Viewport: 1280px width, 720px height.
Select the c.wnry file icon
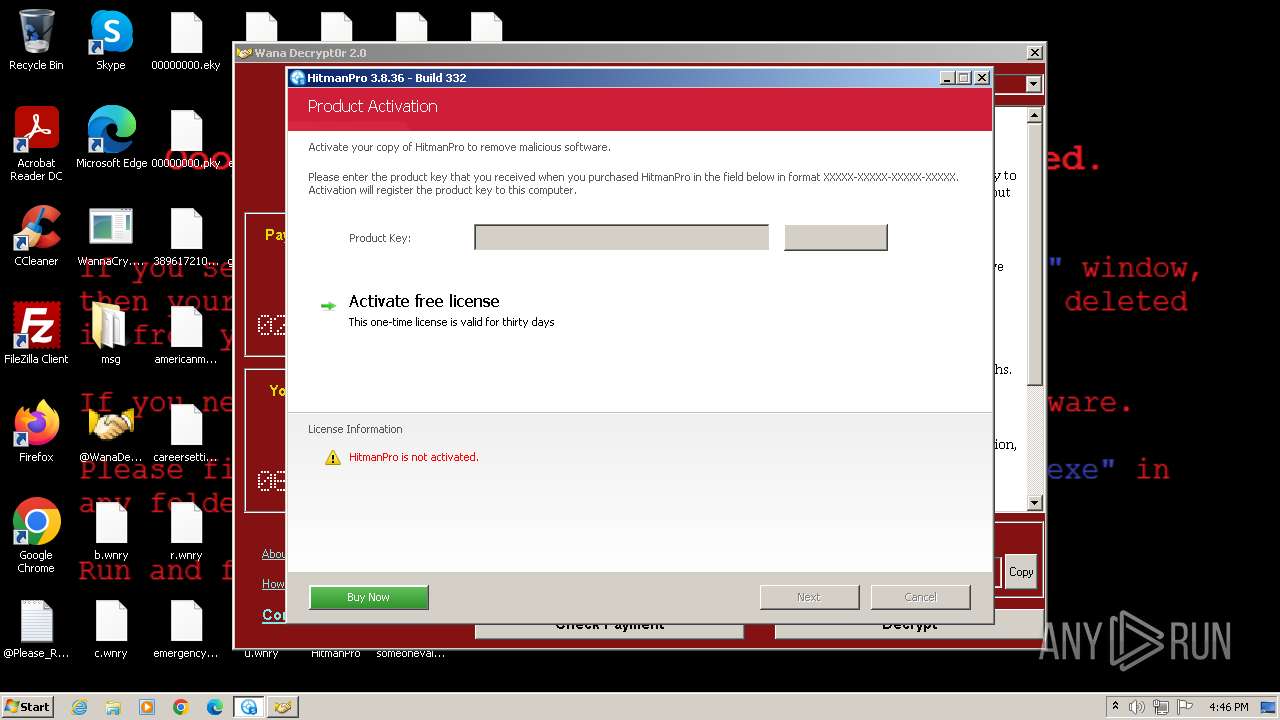[x=111, y=628]
